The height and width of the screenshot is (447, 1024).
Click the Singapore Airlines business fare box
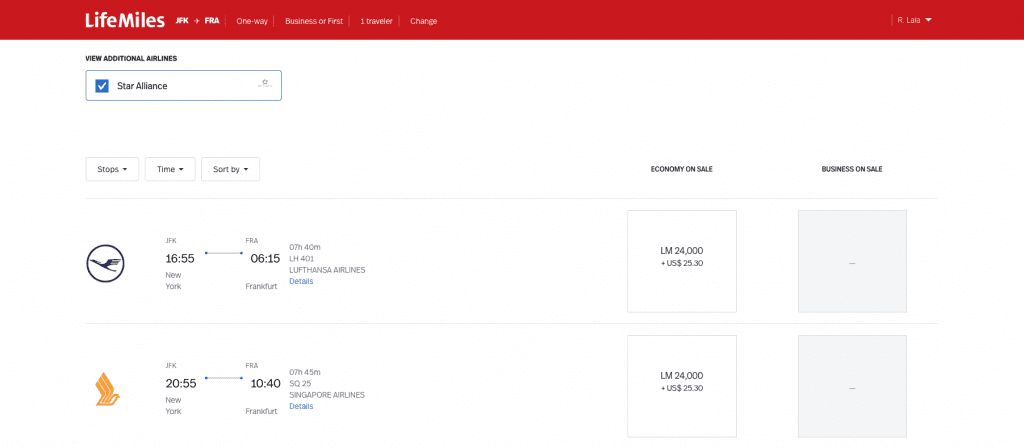pos(852,386)
